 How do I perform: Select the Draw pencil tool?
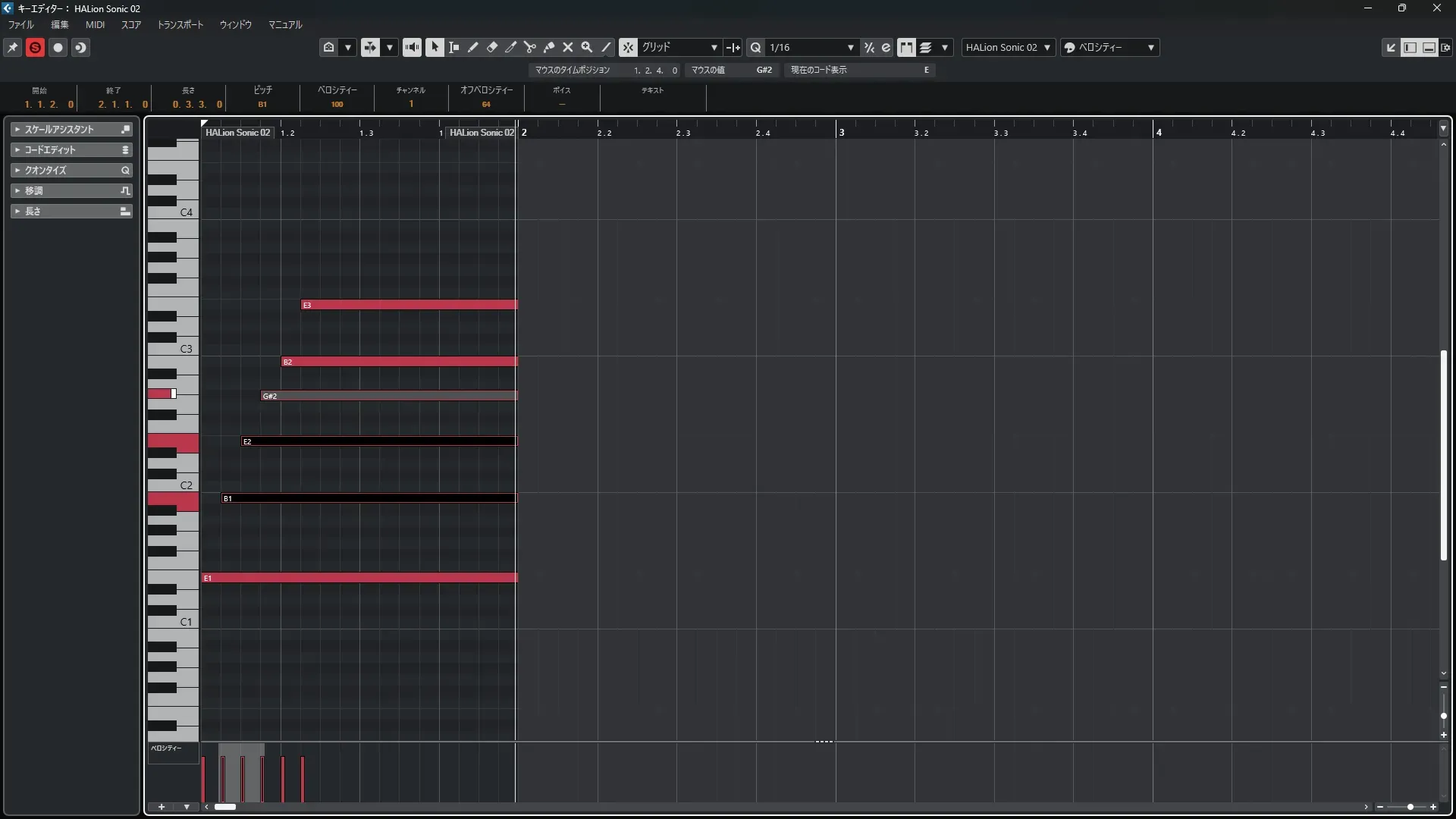[x=473, y=47]
